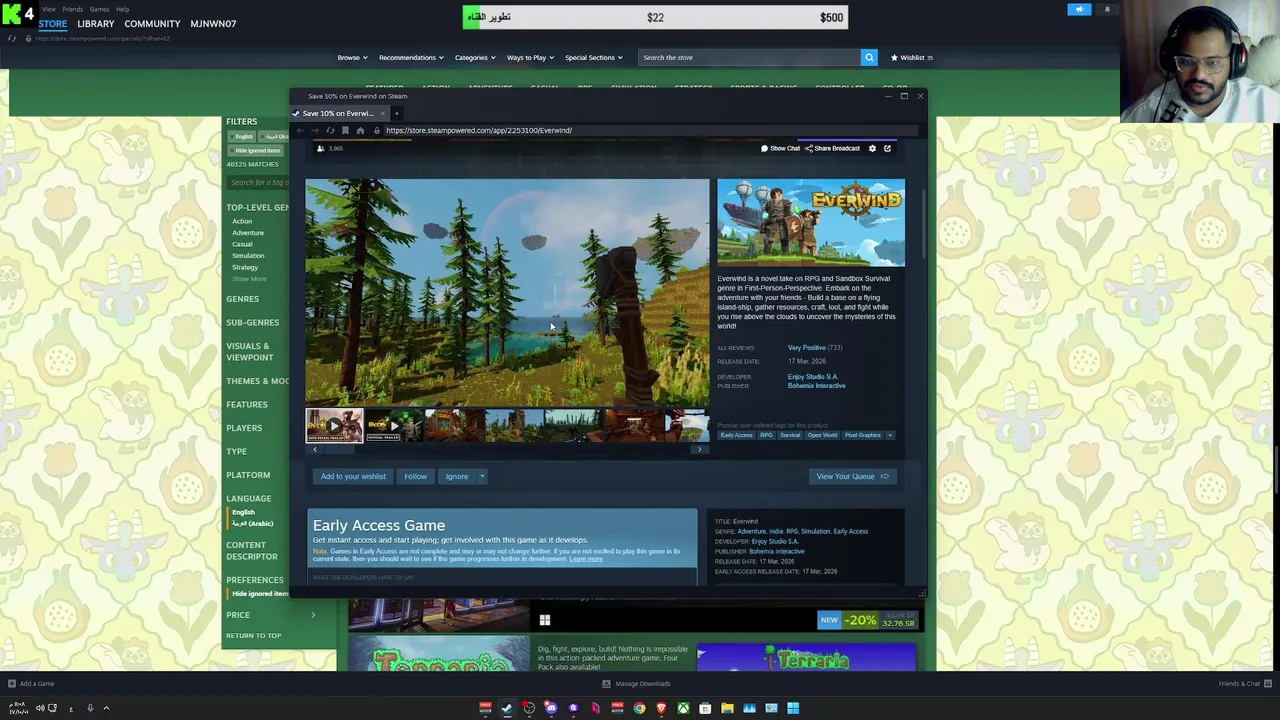Click the microphone icon in taskbar tray
This screenshot has height=720, width=1280.
click(x=90, y=708)
